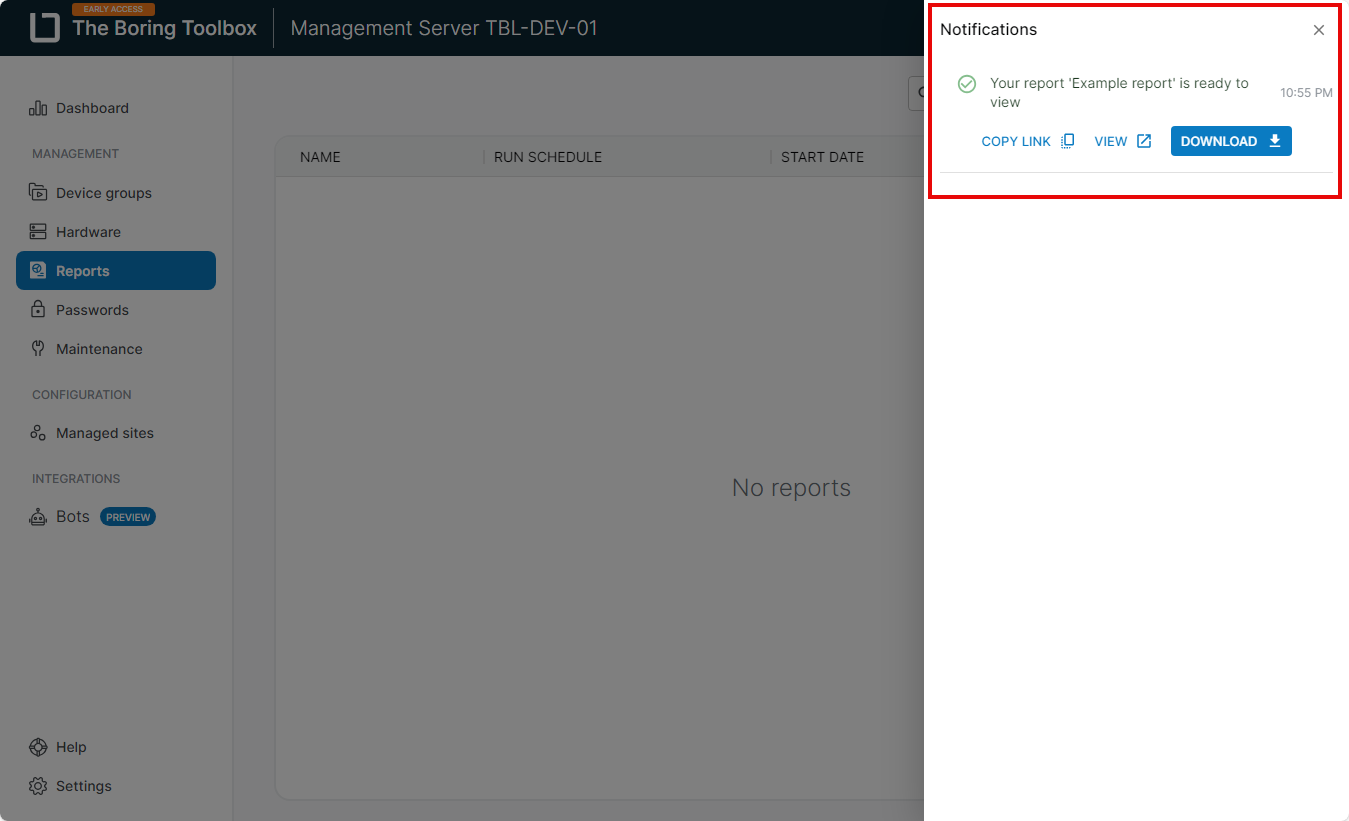
Task: Download the Example report
Action: point(1230,141)
